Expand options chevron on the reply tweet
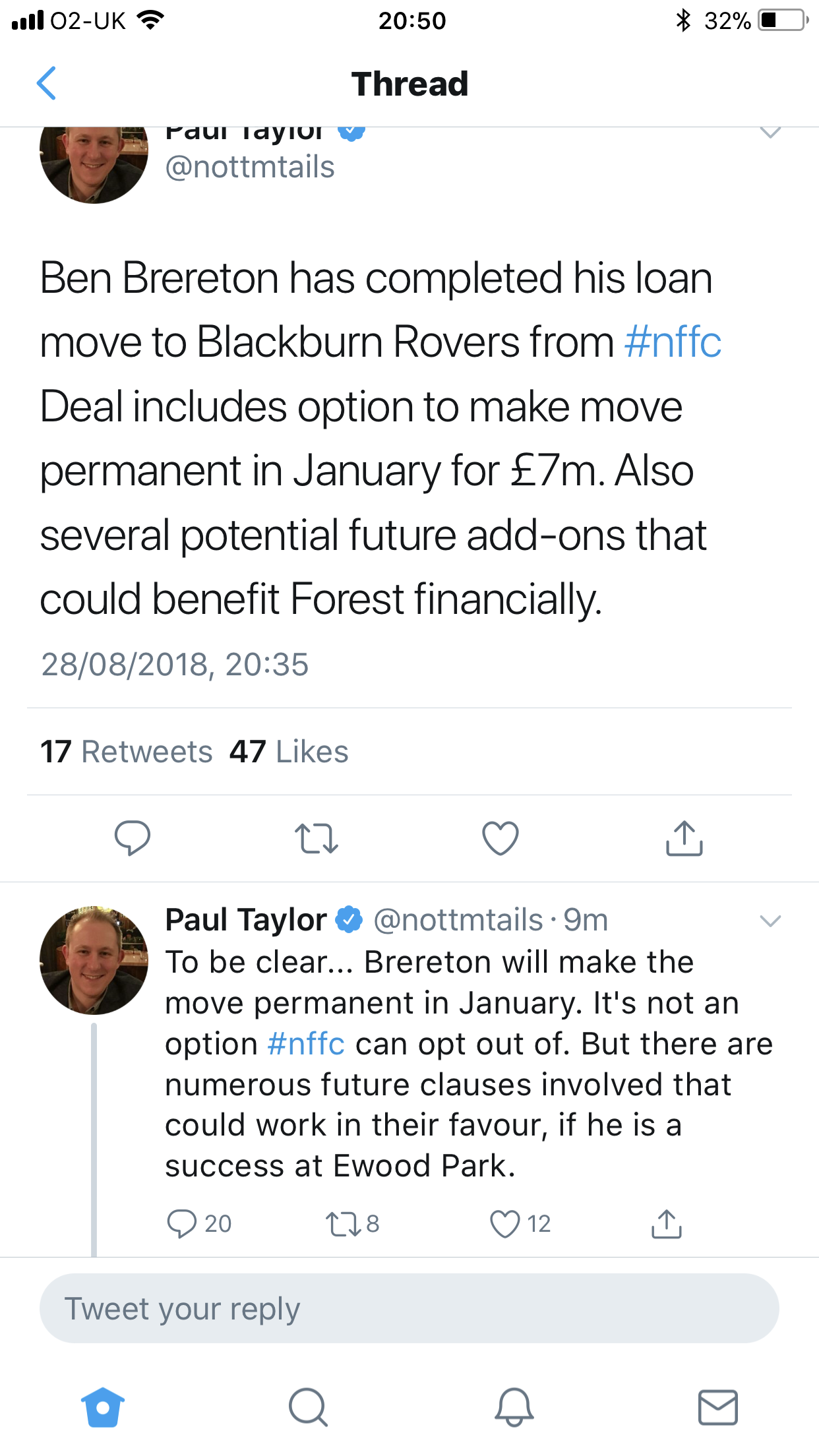 point(770,921)
